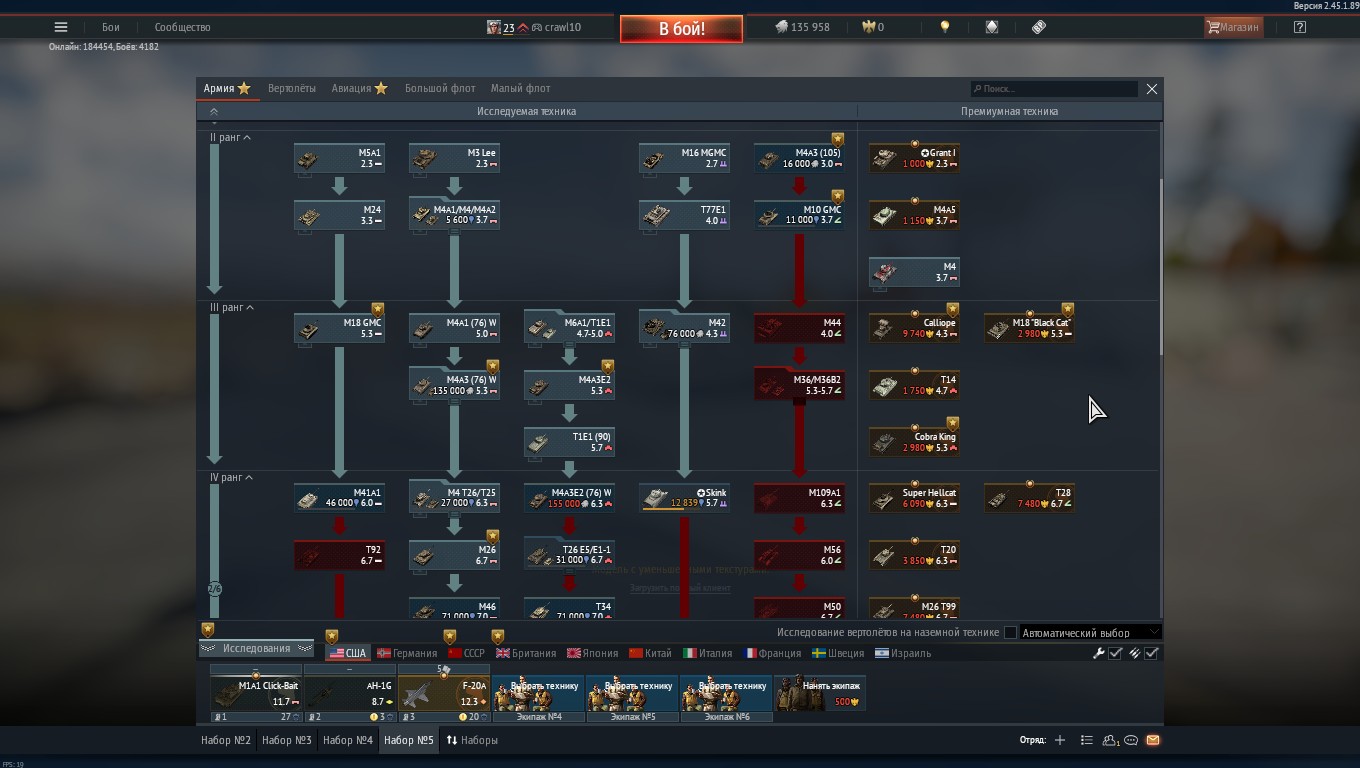Select the premium M4A5 card
Image resolution: width=1360 pixels, height=768 pixels.
(x=914, y=215)
